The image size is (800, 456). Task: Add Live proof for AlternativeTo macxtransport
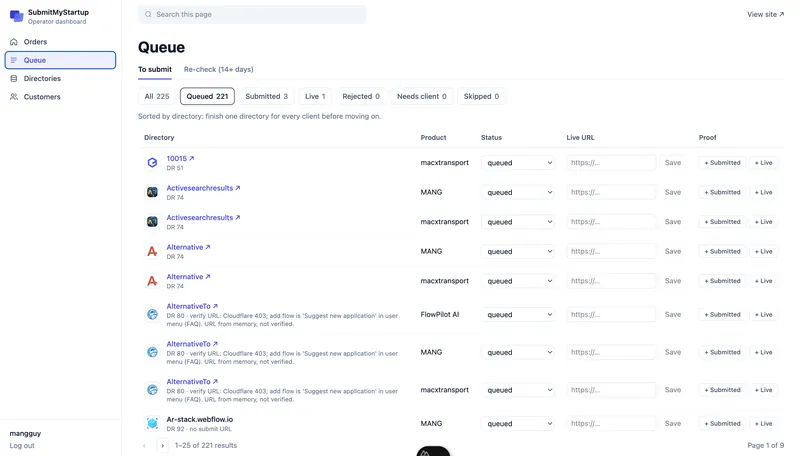[x=763, y=390]
